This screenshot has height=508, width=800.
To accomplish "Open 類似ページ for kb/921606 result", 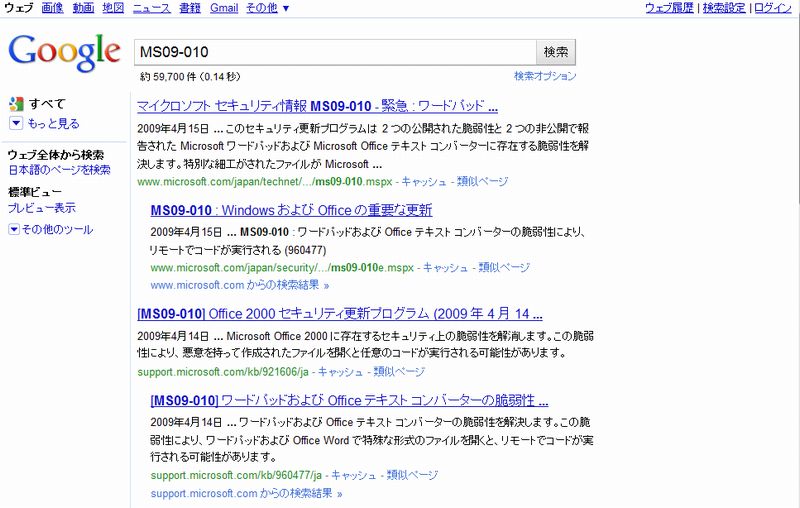I will [399, 372].
